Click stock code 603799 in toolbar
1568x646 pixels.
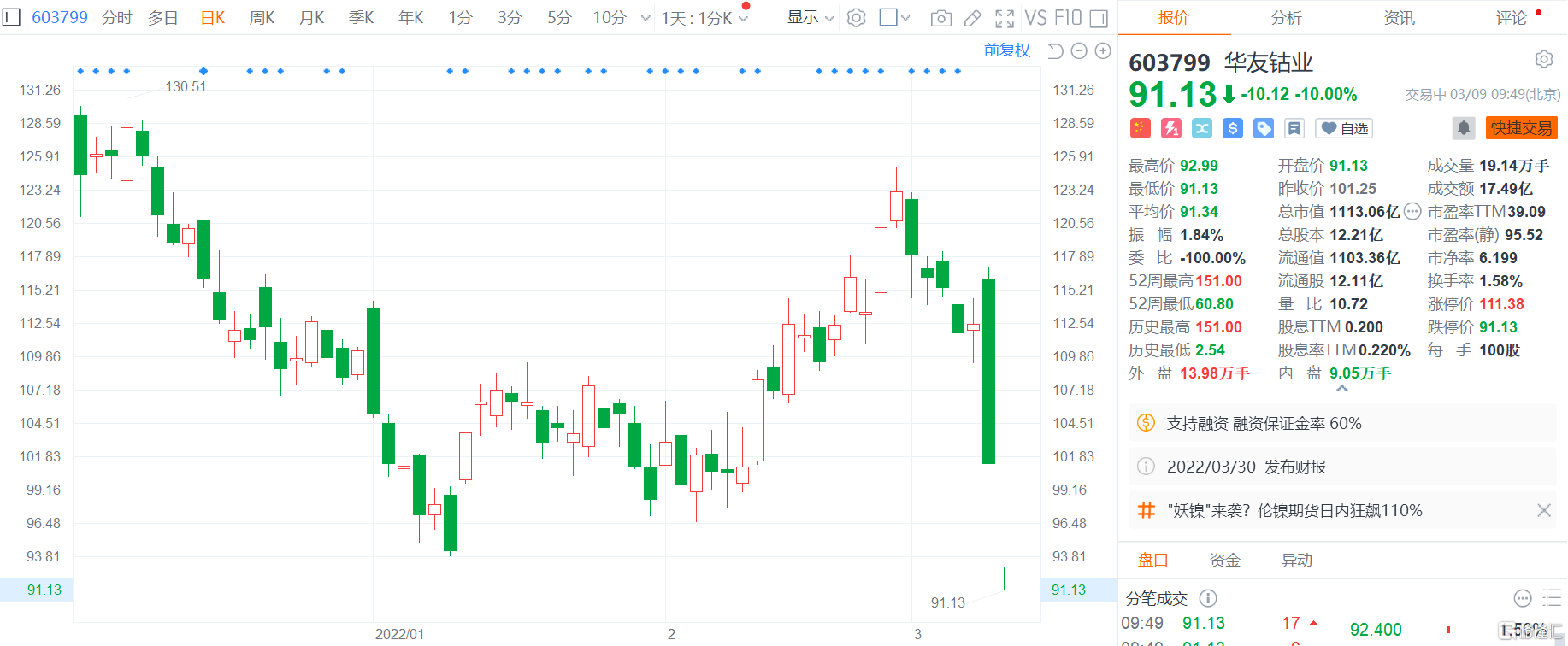[60, 18]
